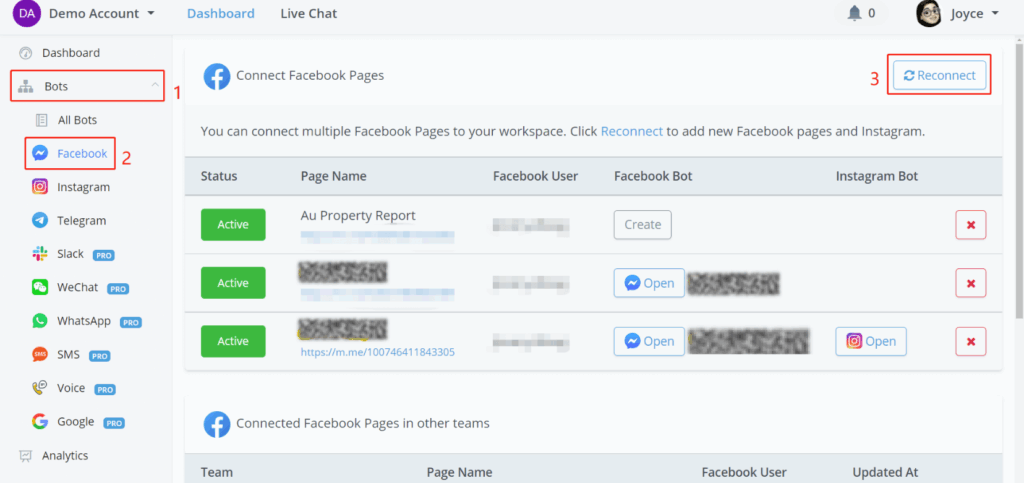Open the Voice channel in sidebar
1024x483 pixels.
click(x=40, y=388)
